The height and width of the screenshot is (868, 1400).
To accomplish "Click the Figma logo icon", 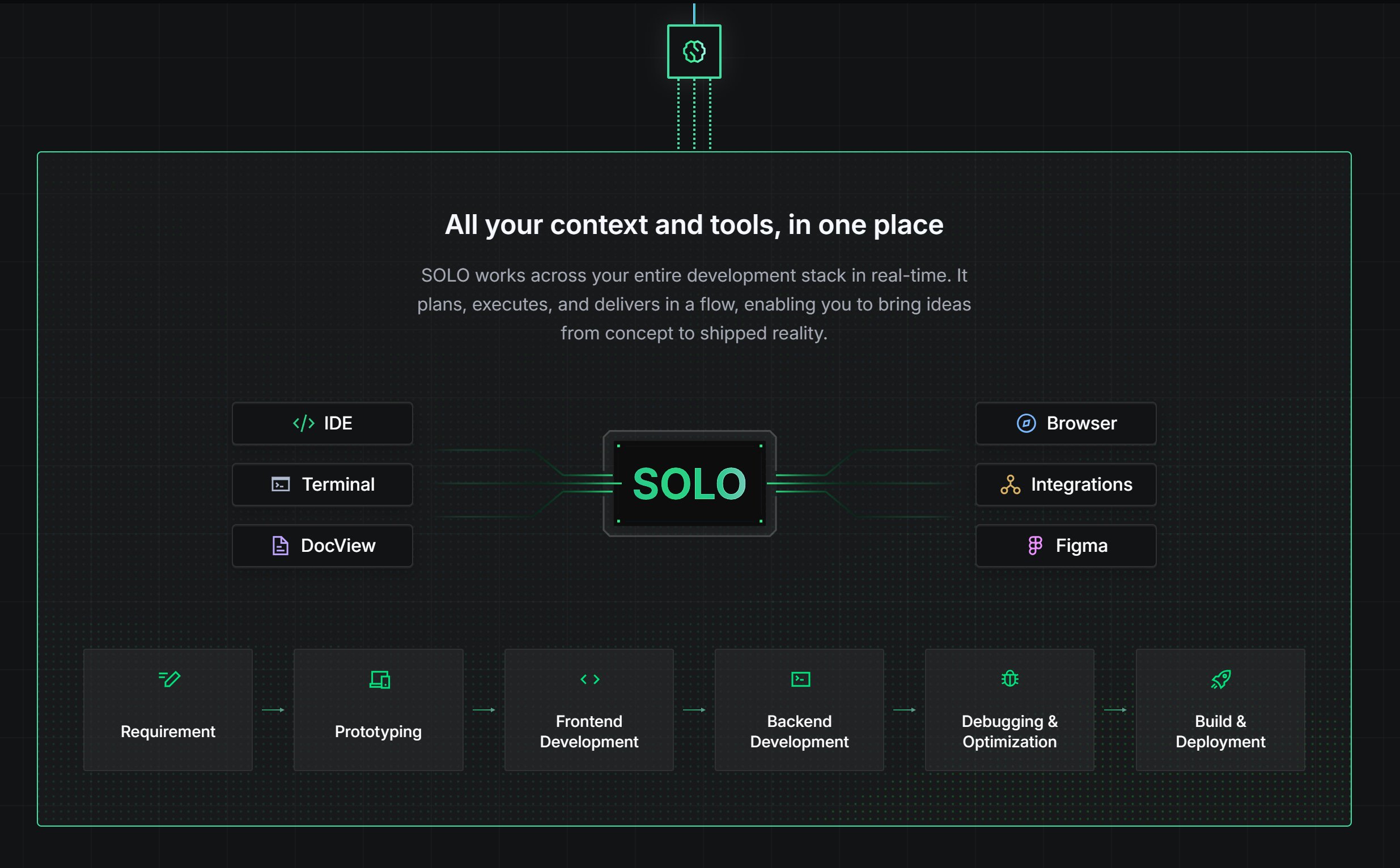I will (x=1035, y=546).
